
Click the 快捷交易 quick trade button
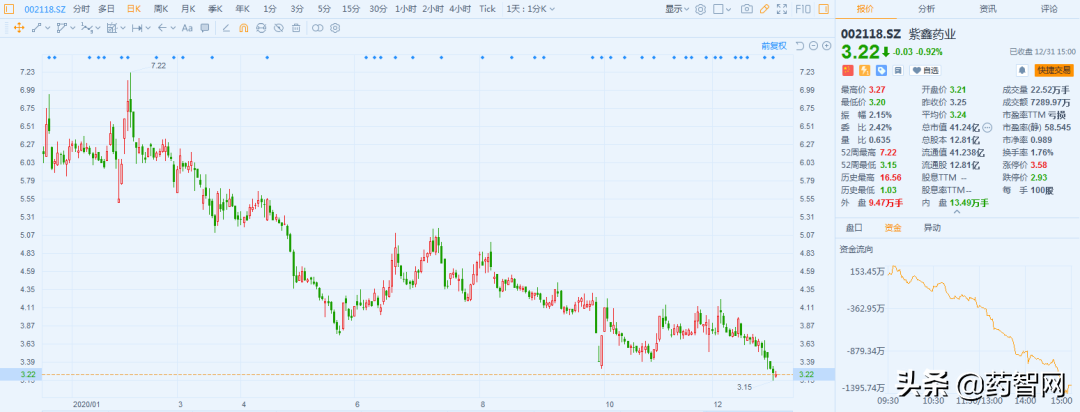1054,70
